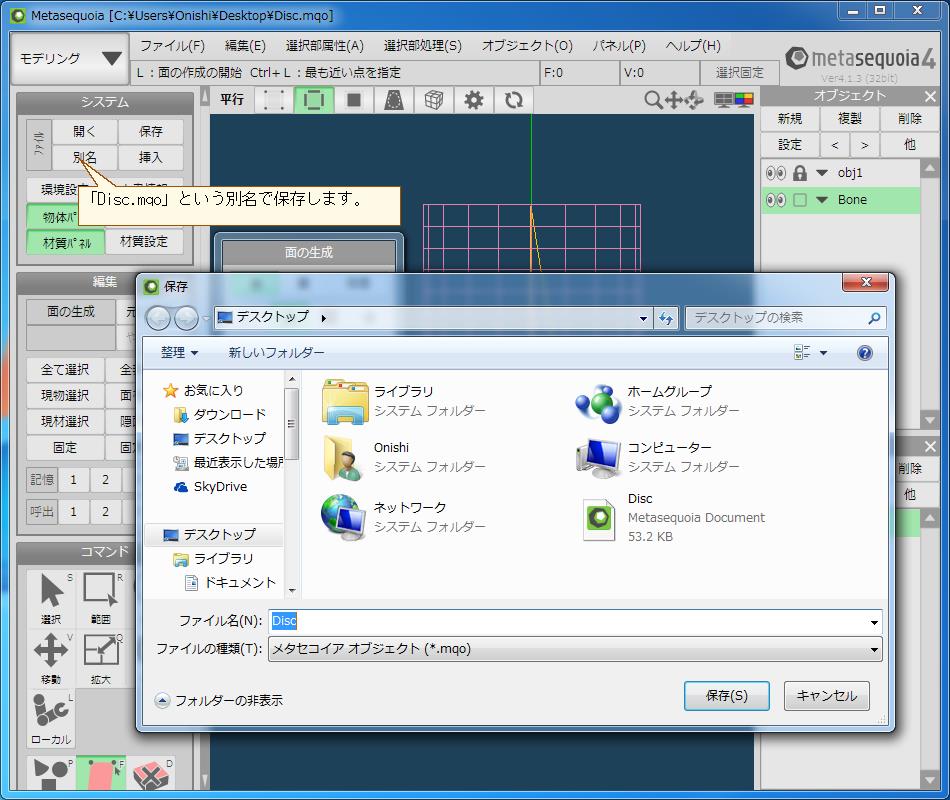
Task: Click the magnifier zoom icon on the toolbar
Action: click(x=654, y=99)
